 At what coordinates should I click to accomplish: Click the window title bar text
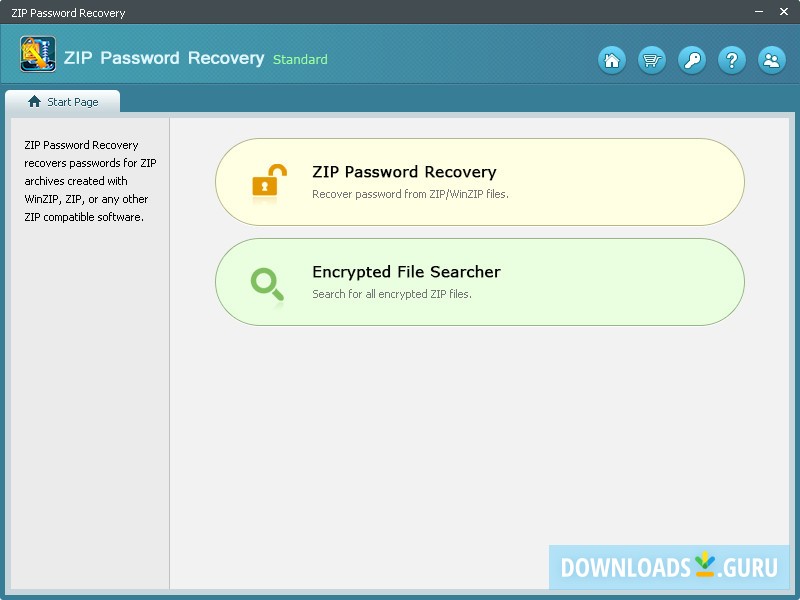tap(68, 13)
